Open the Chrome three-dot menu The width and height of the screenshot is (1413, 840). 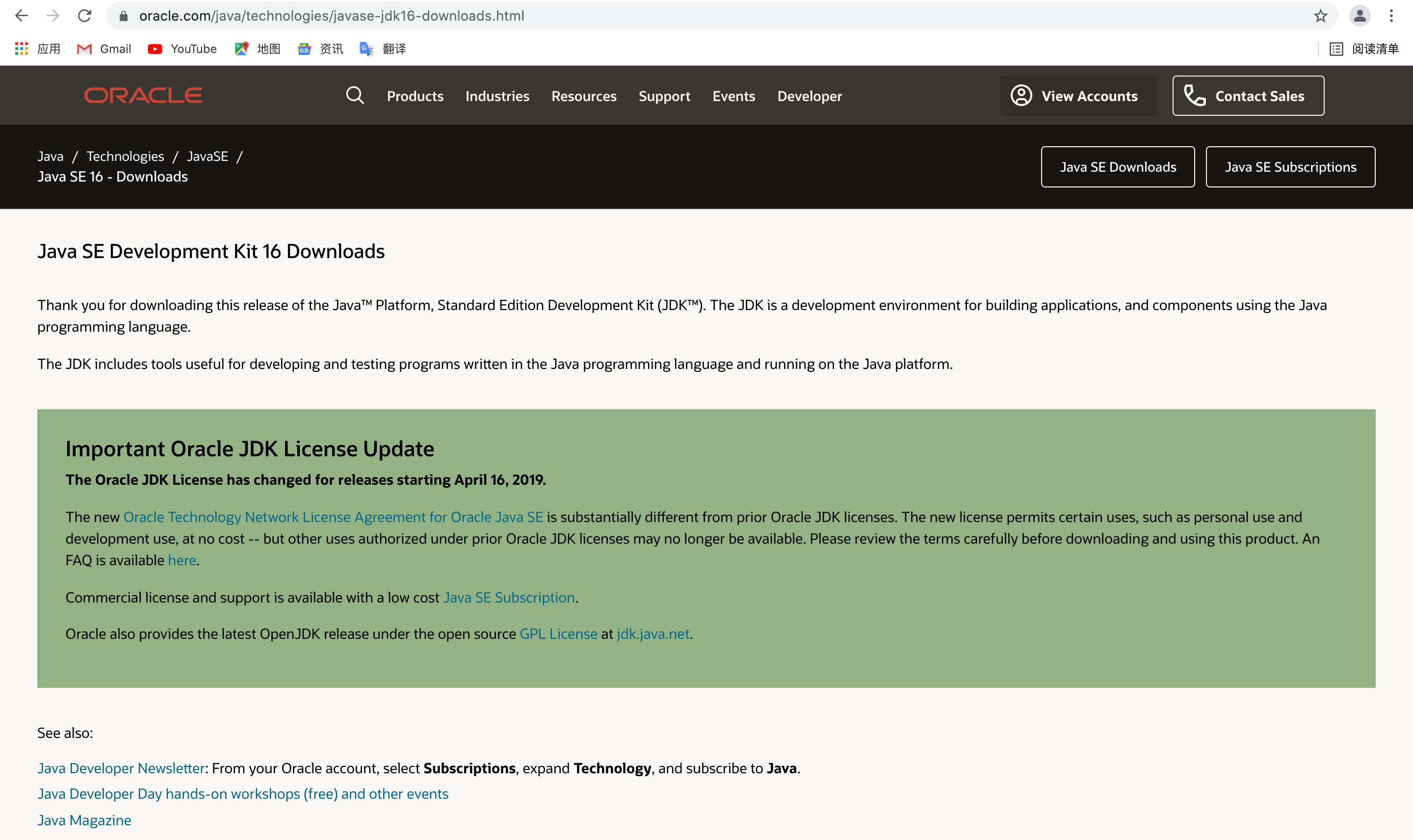point(1391,16)
